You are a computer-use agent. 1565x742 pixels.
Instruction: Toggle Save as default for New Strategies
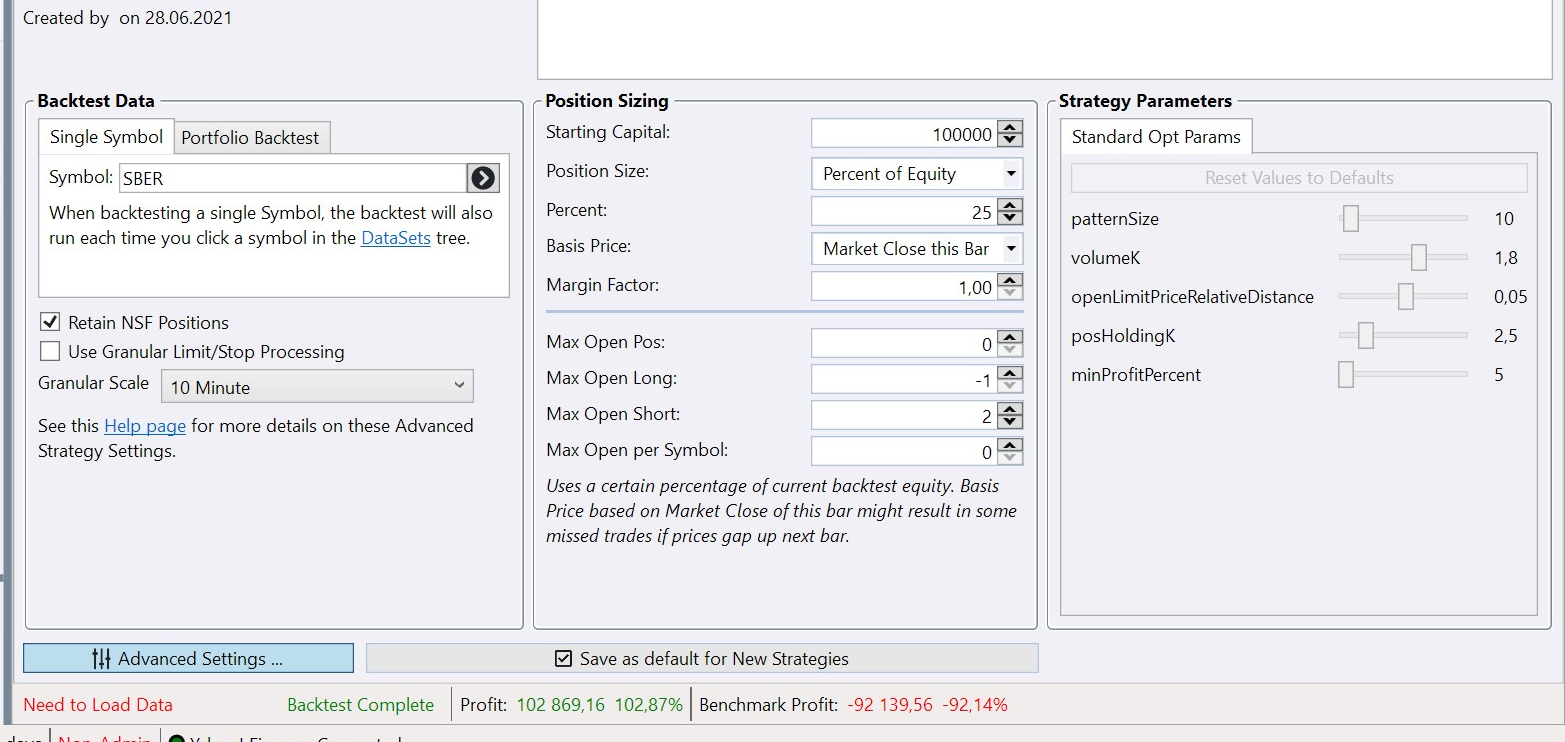point(563,659)
